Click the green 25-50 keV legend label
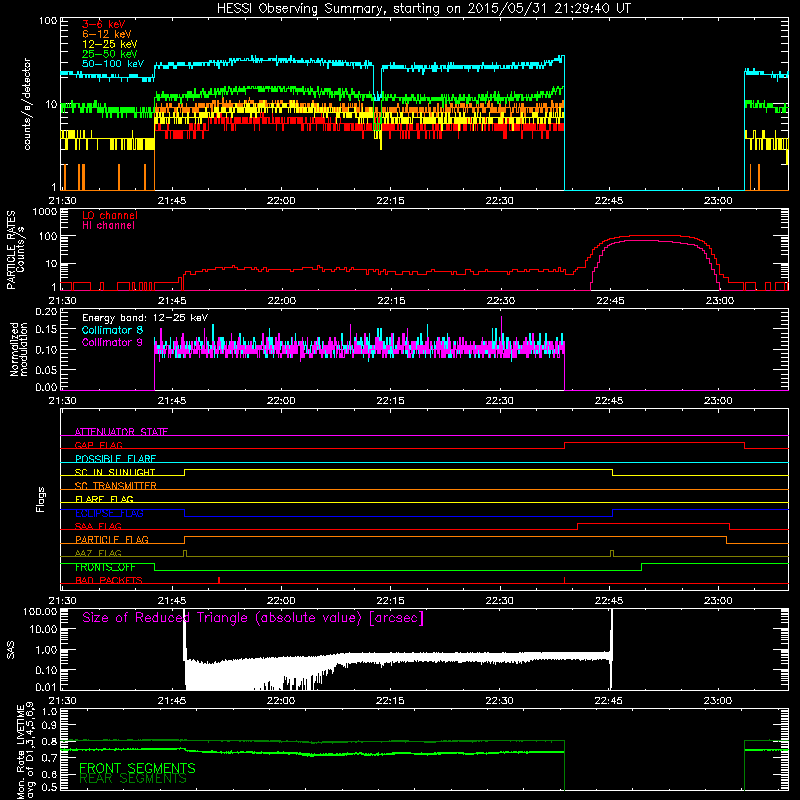This screenshot has height=800, width=800. coord(110,54)
